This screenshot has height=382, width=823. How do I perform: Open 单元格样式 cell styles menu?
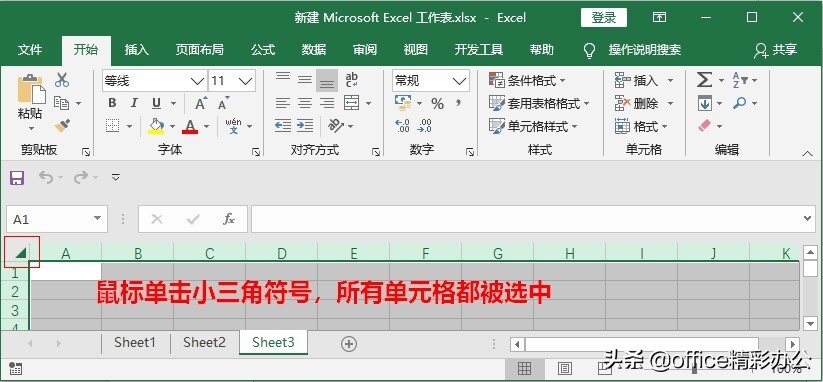(x=533, y=126)
